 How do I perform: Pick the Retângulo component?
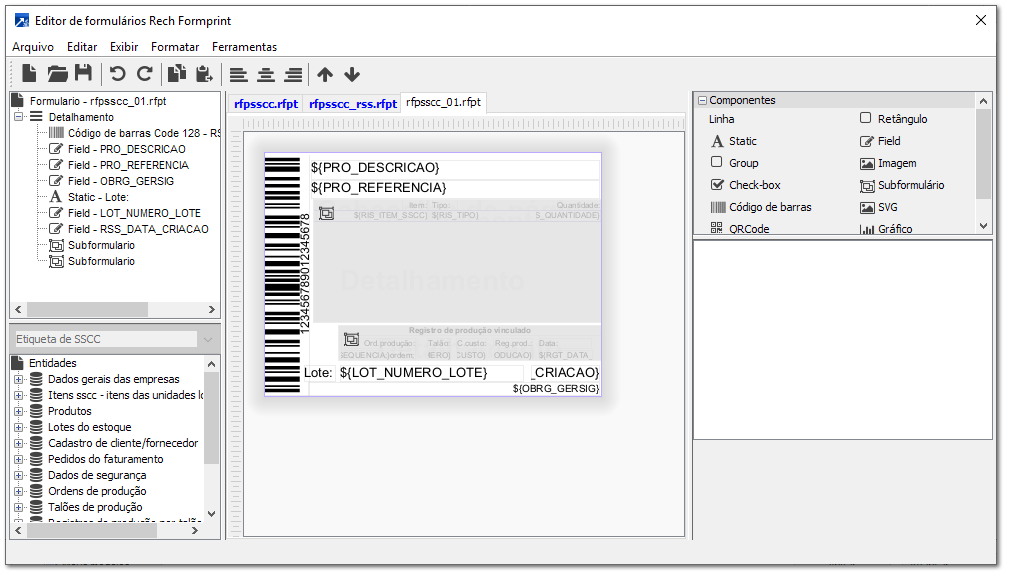893,119
